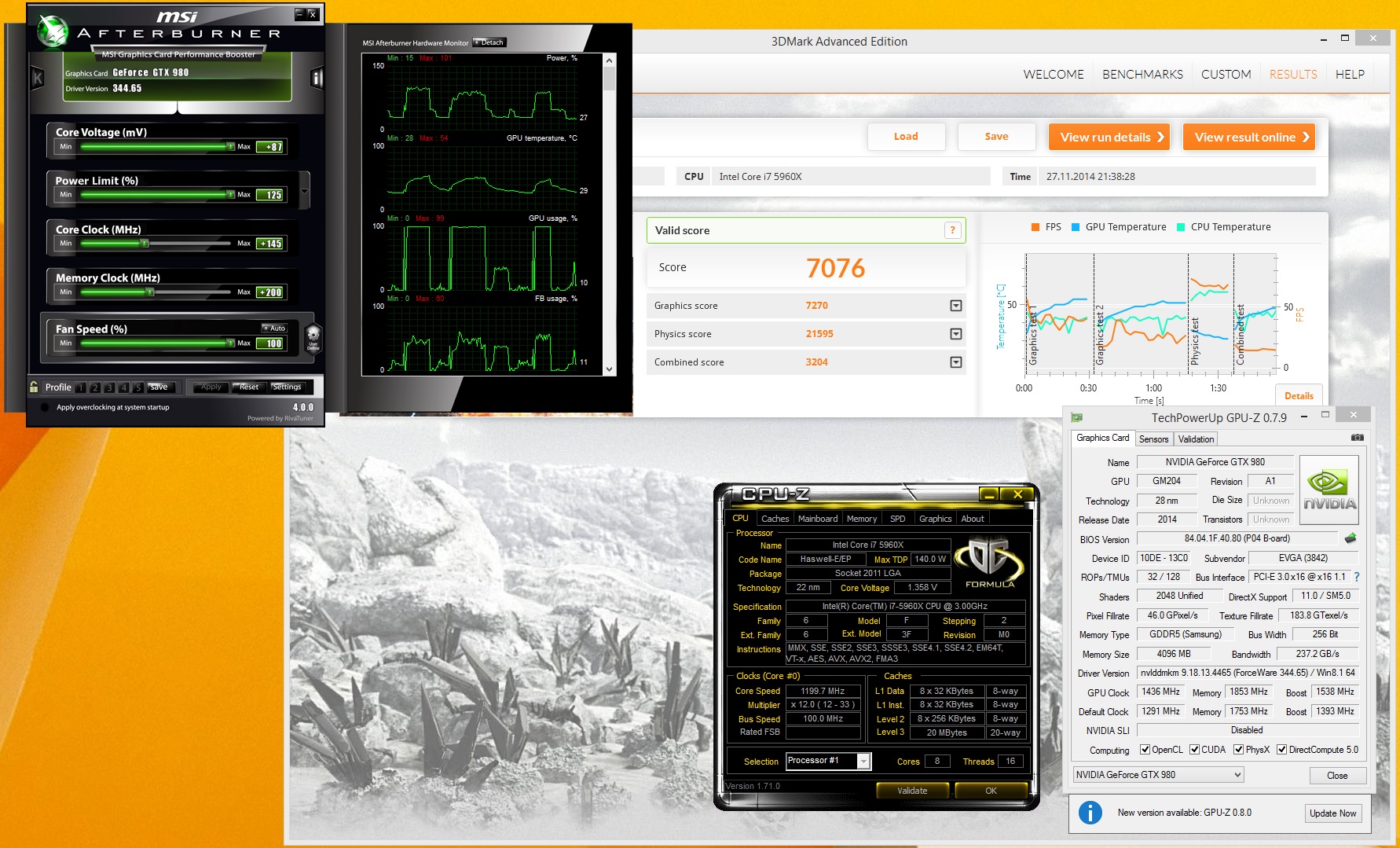Open the About tab in CPU-Z

click(x=973, y=519)
